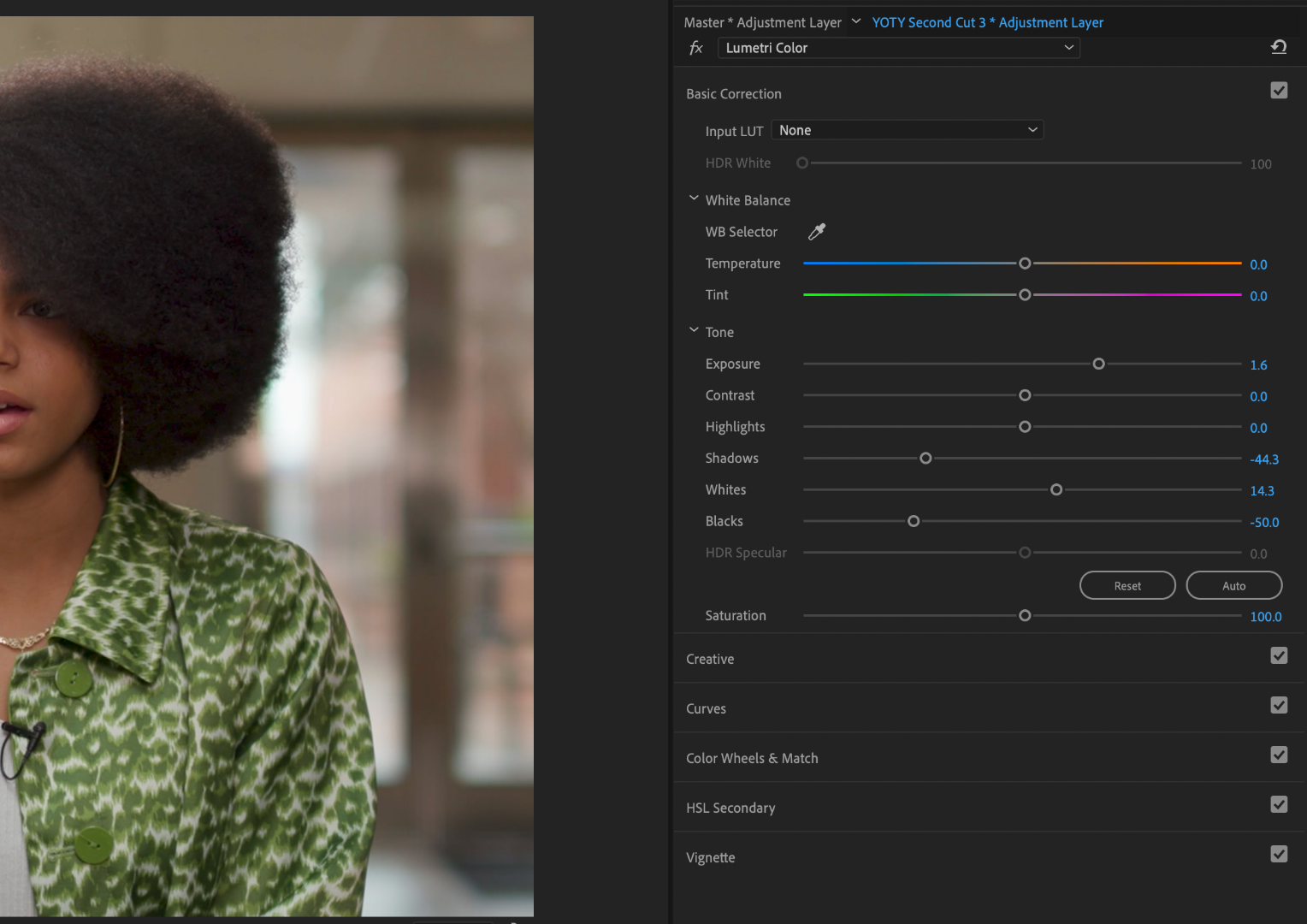Click the Reset Effect arrow icon

pyautogui.click(x=1279, y=47)
